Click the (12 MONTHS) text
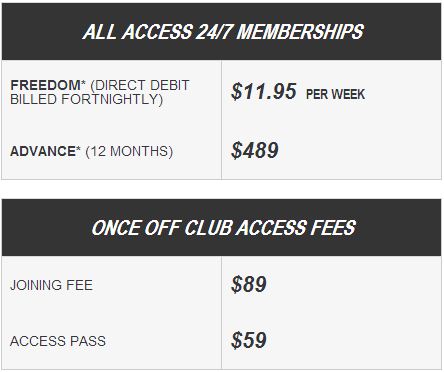Image resolution: width=444 pixels, height=372 pixels. (x=129, y=152)
